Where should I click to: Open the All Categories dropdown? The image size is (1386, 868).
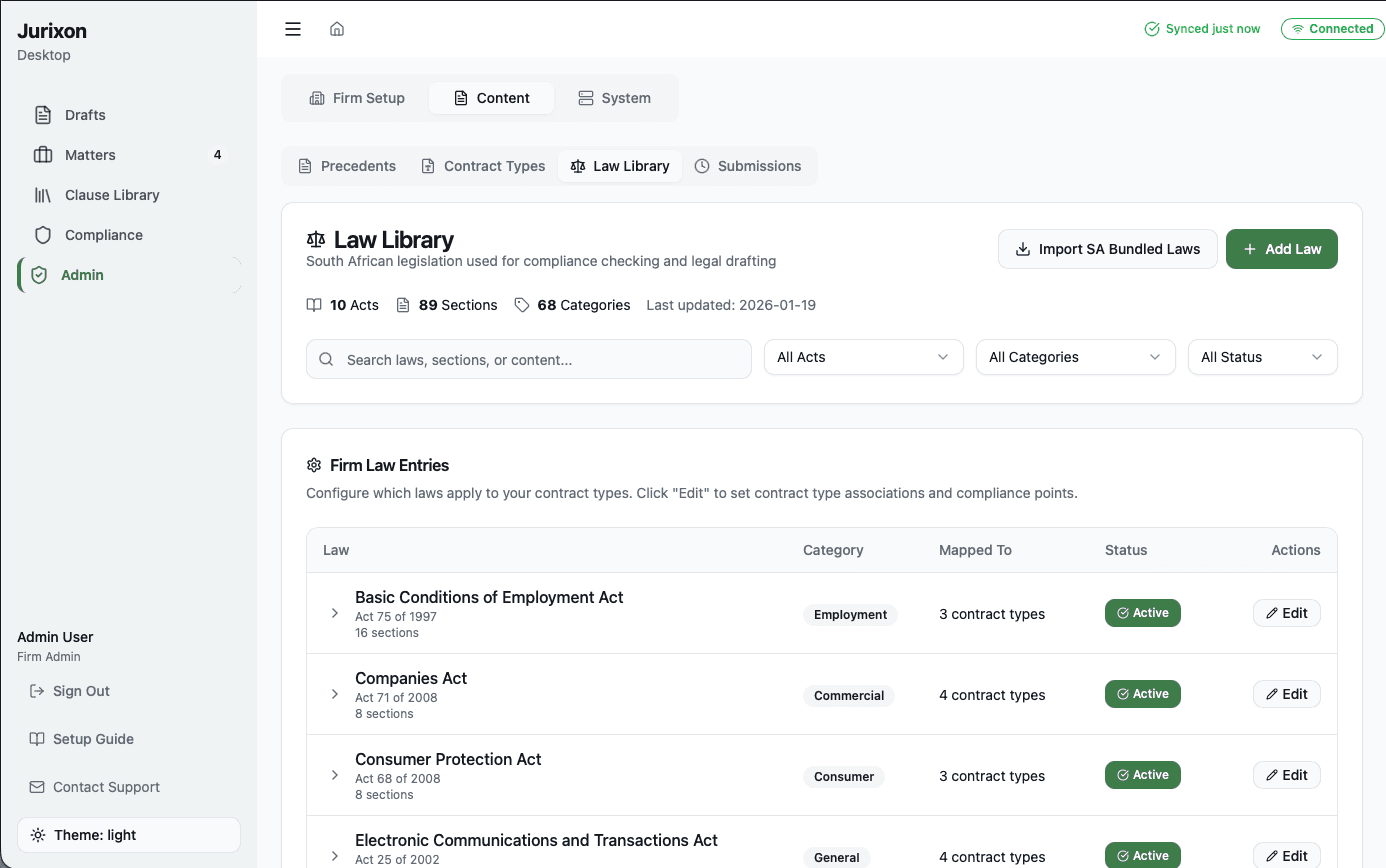[x=1075, y=357]
